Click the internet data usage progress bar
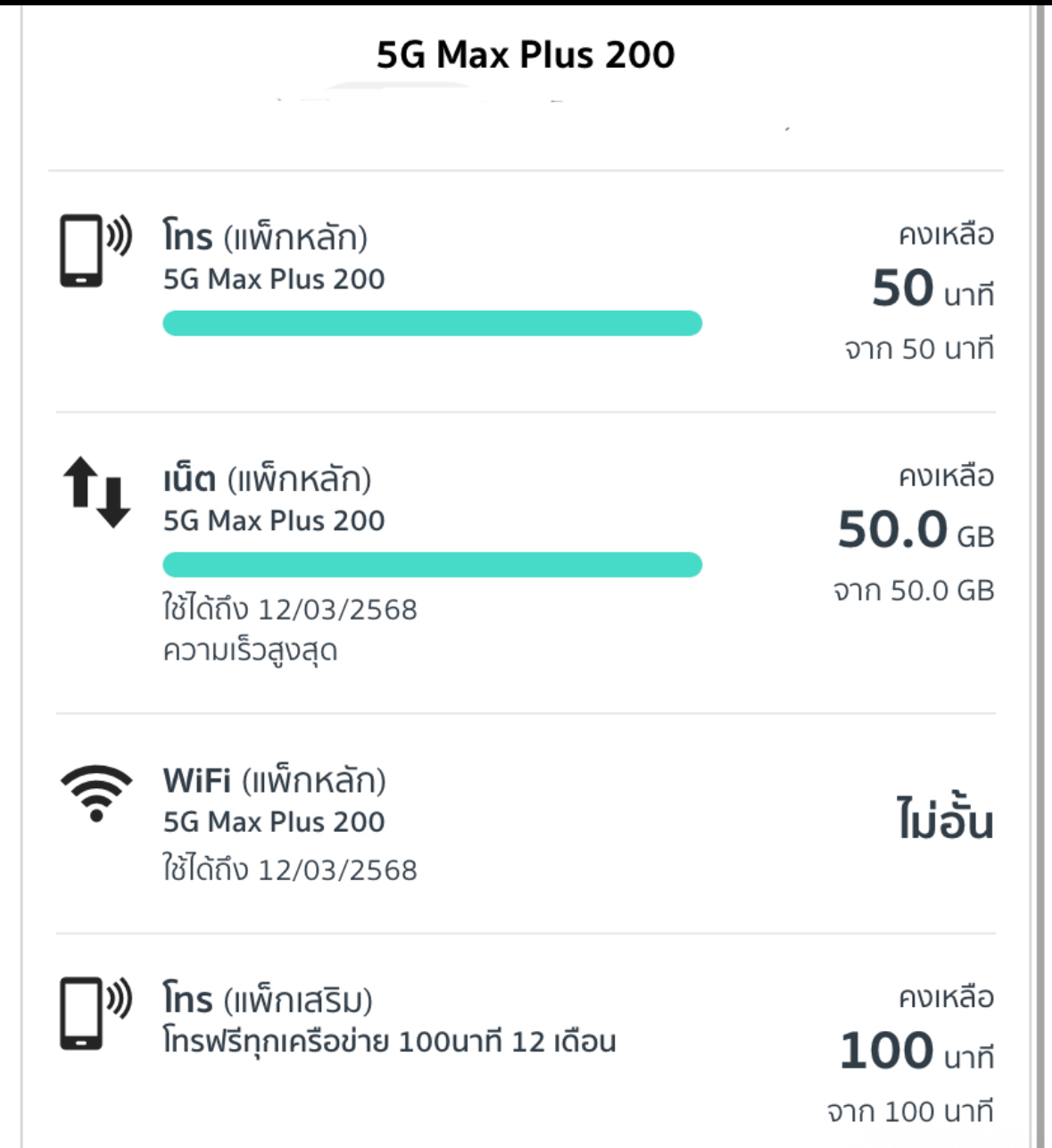The width and height of the screenshot is (1052, 1148). (432, 564)
